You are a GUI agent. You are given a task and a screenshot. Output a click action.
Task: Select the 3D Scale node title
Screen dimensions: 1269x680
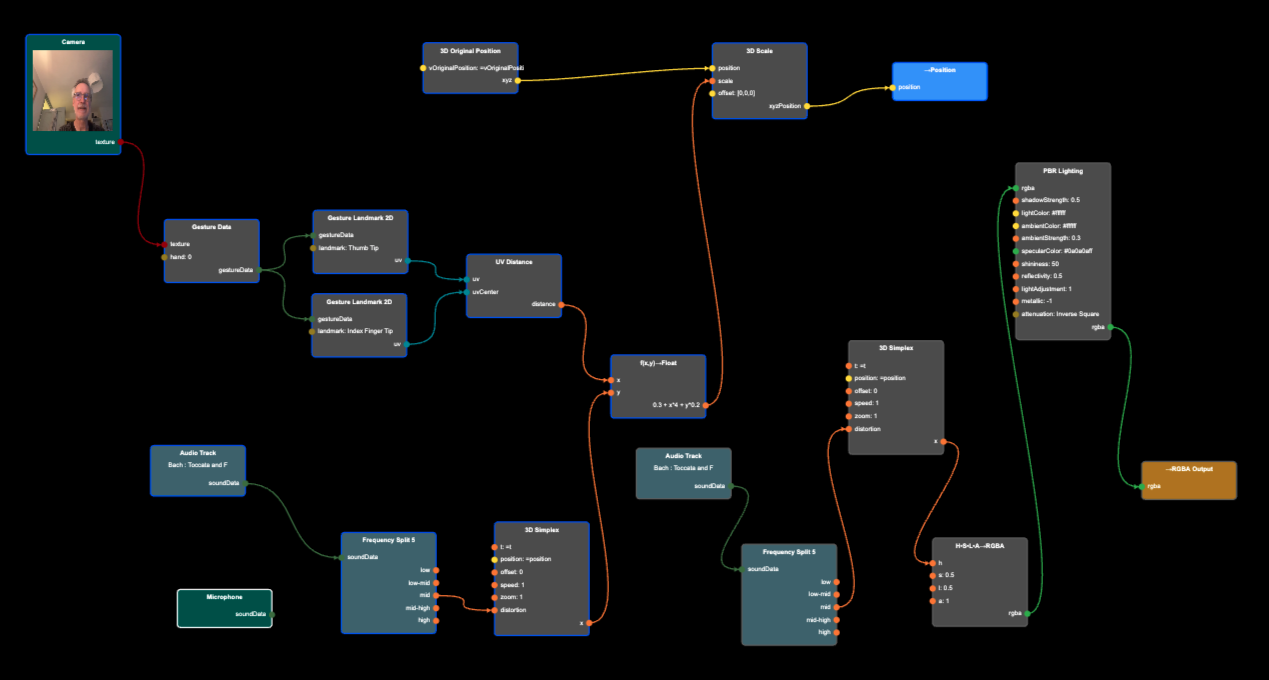point(759,50)
